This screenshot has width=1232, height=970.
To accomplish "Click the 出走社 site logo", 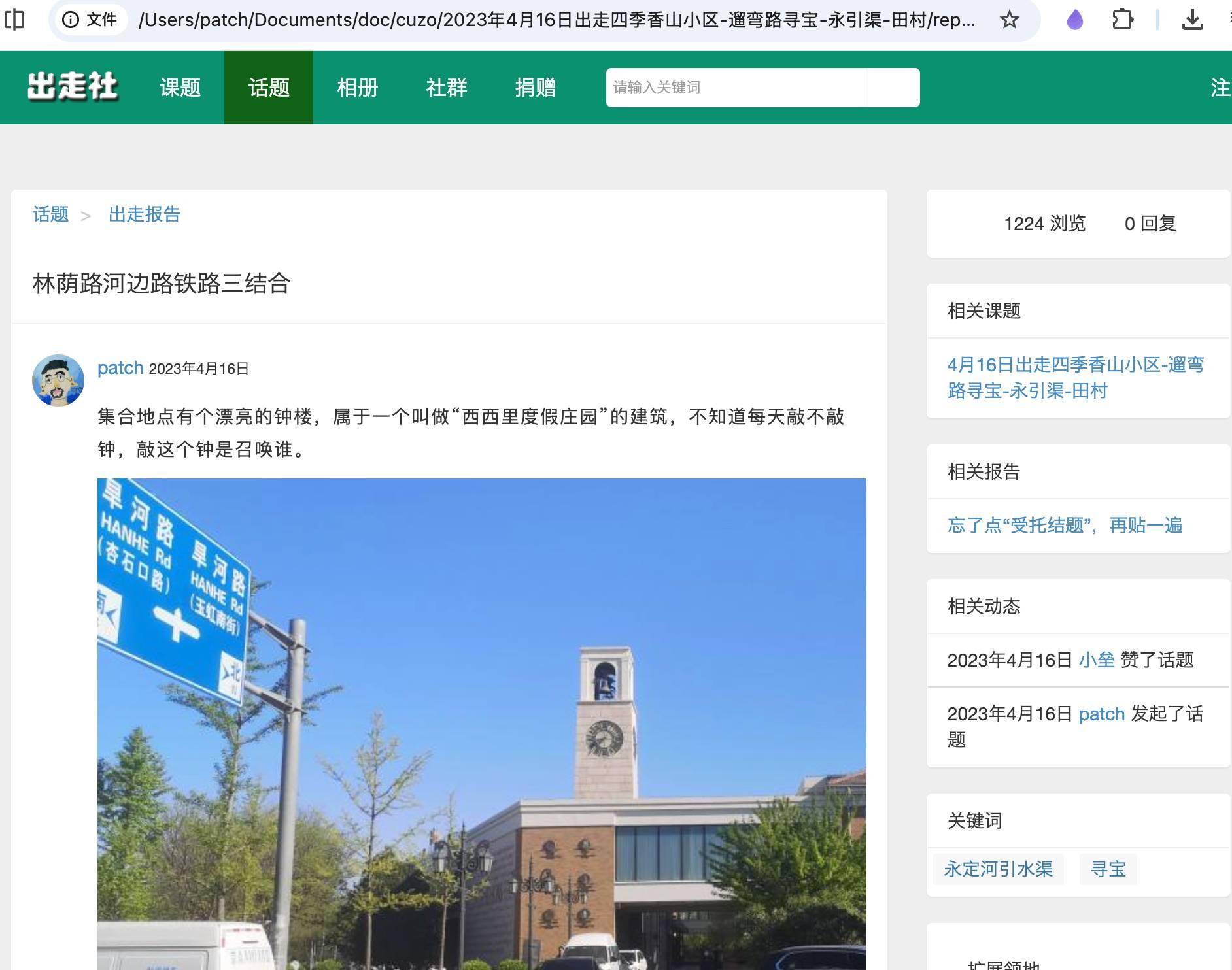I will point(73,87).
